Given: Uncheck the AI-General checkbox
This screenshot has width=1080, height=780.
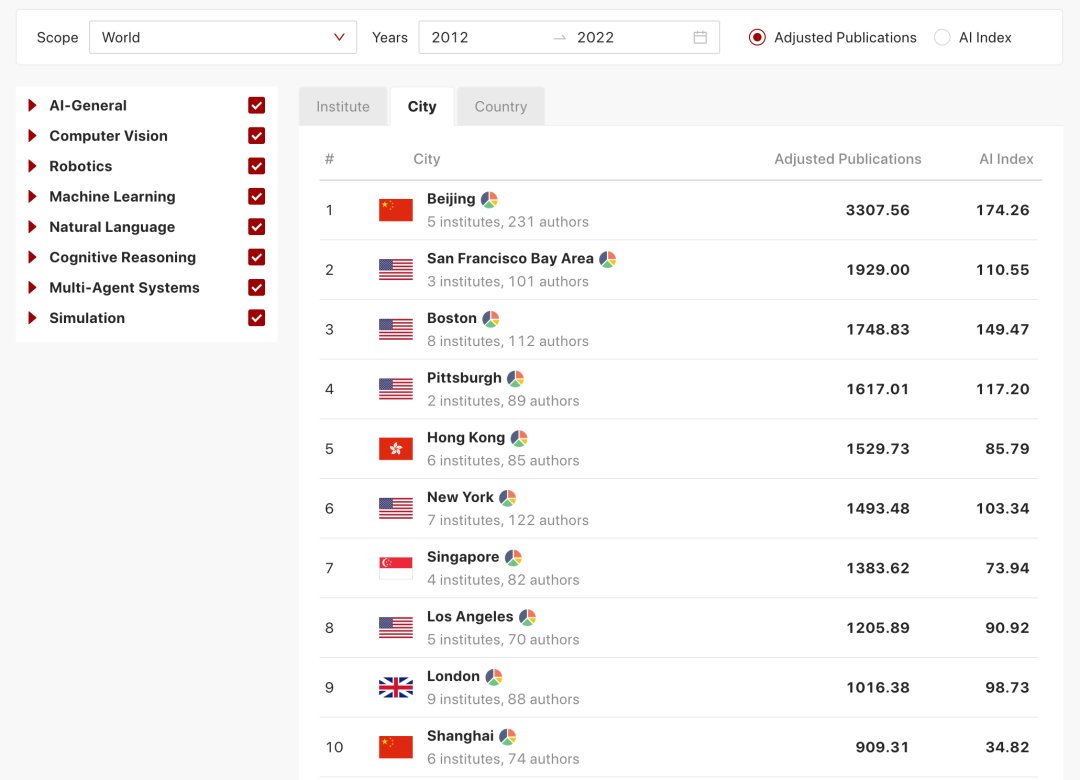Looking at the screenshot, I should [x=256, y=105].
